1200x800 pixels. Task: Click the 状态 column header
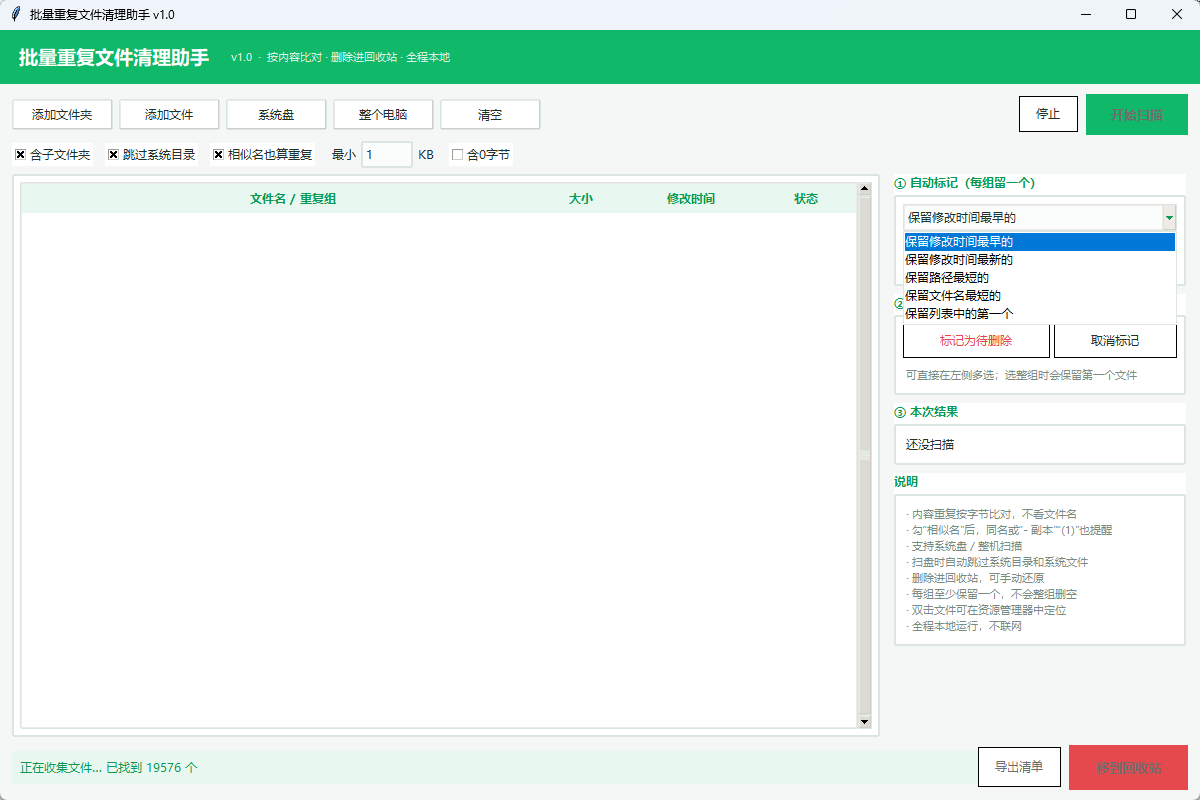[806, 199]
